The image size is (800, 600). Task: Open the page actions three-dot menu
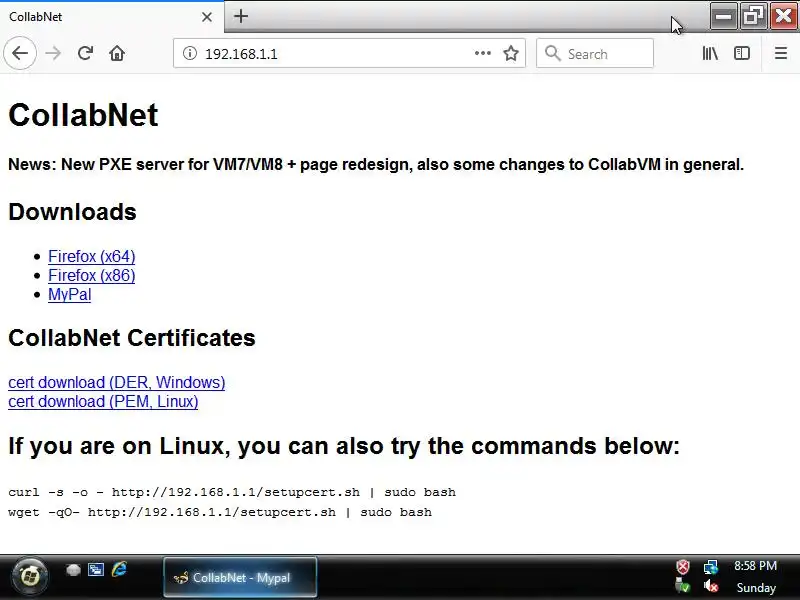pos(482,53)
